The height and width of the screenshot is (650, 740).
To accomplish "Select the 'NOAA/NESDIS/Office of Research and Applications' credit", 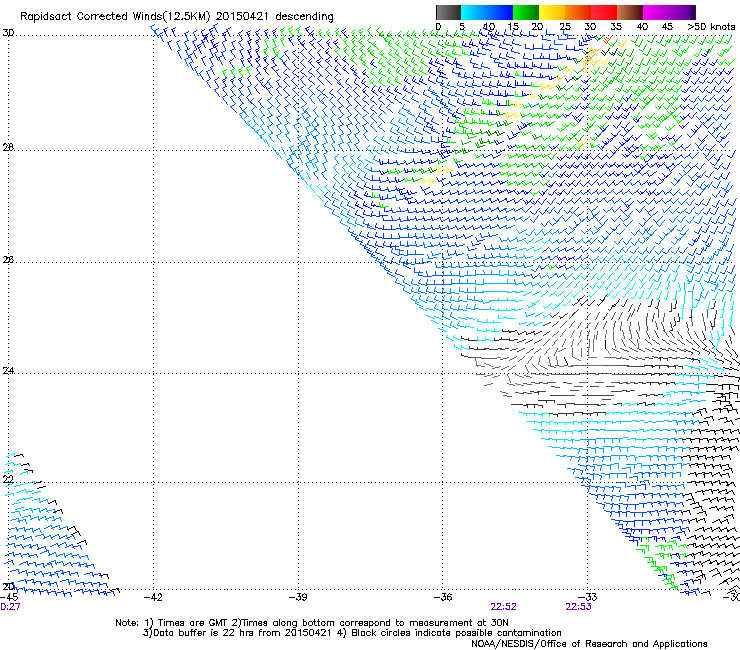I will [x=589, y=644].
